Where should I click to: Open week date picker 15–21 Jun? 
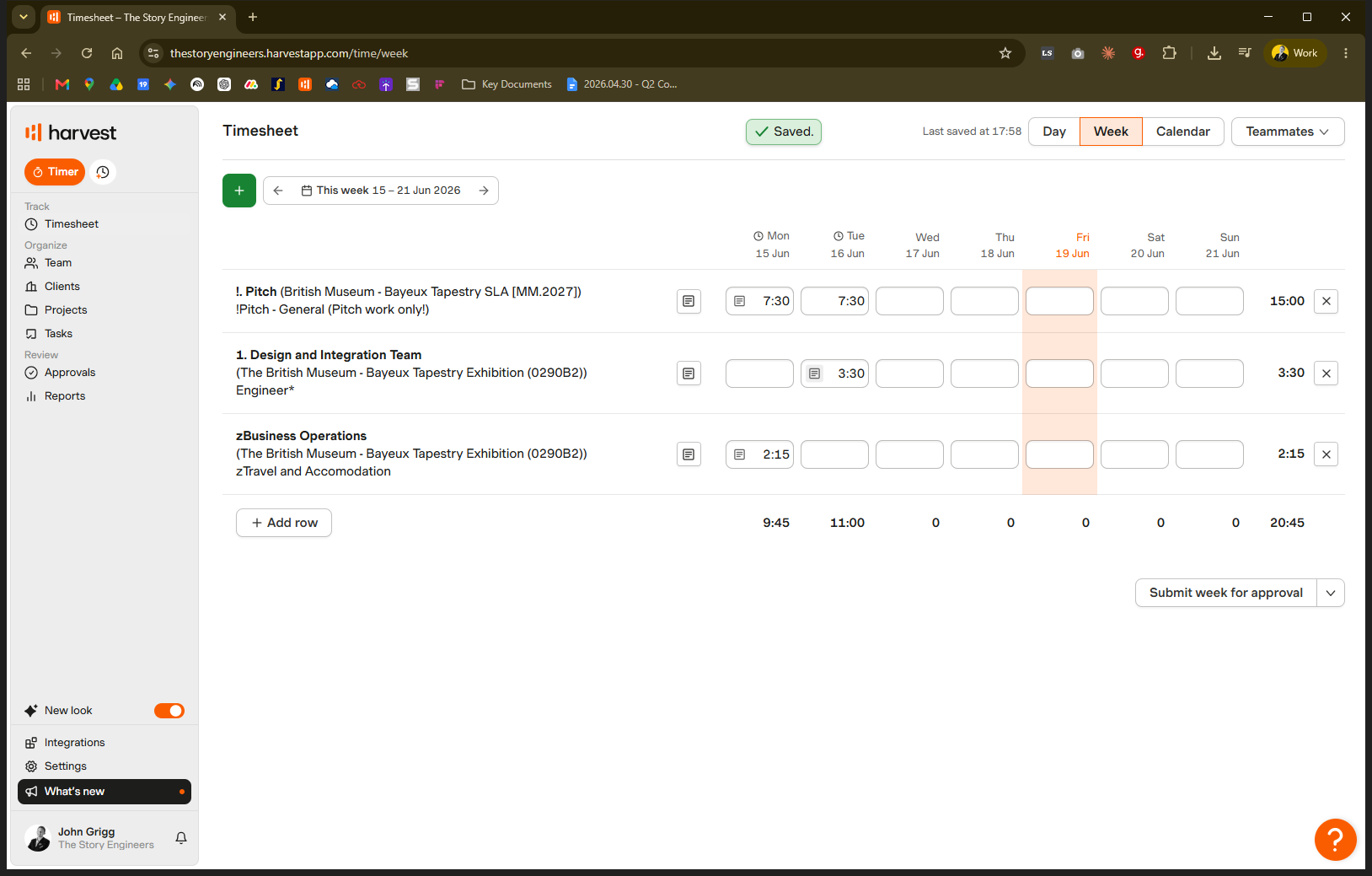click(x=381, y=191)
